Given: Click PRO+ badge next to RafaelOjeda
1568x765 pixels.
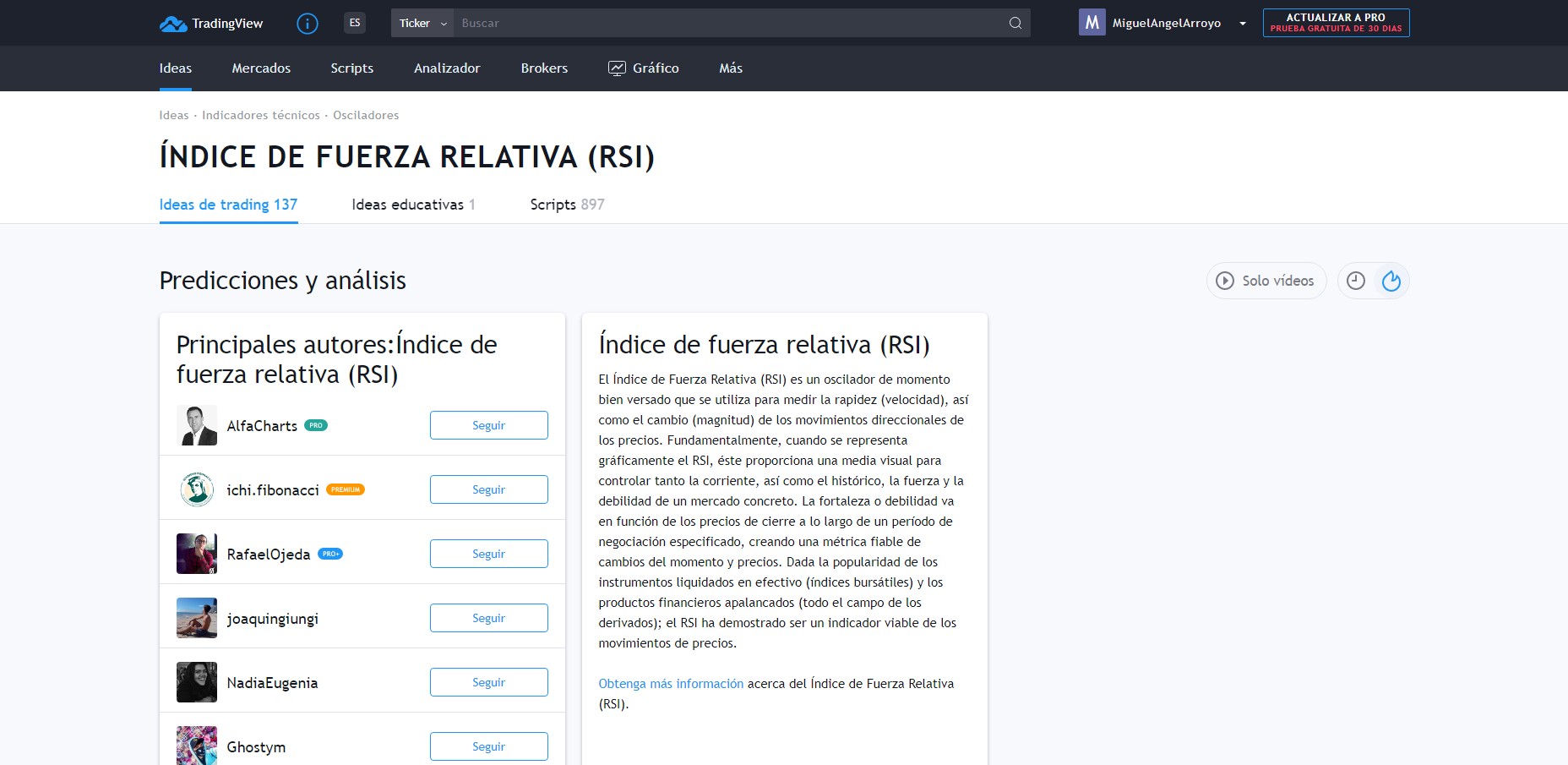Looking at the screenshot, I should point(330,554).
